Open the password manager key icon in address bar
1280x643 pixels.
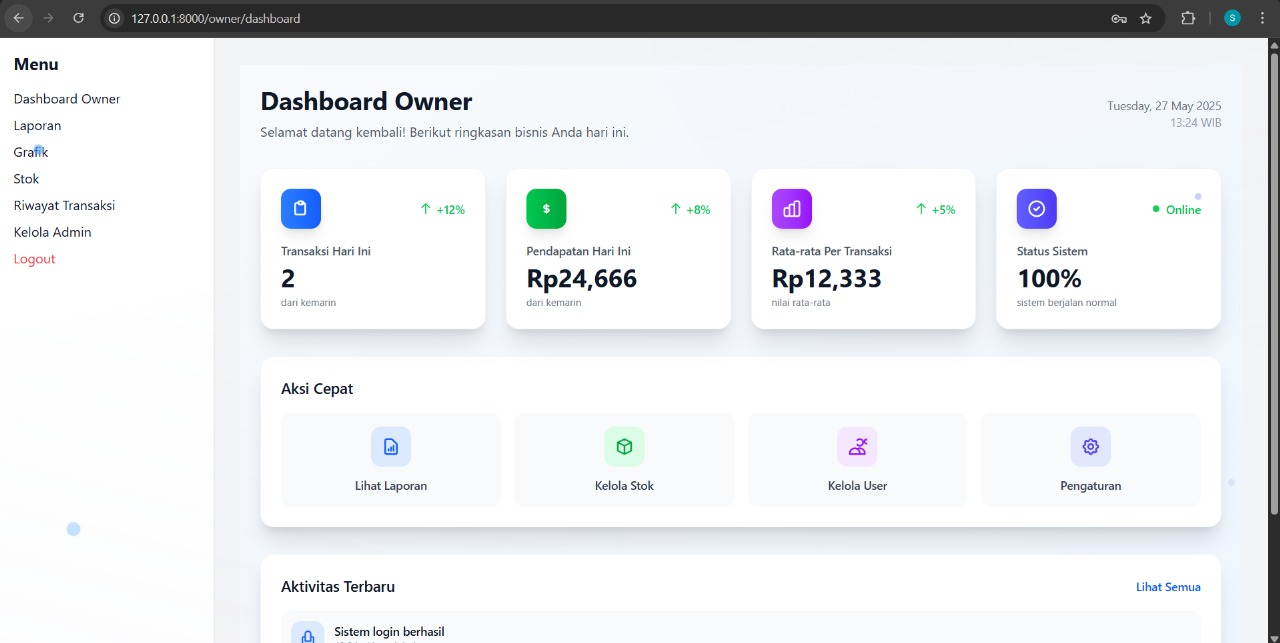pos(1120,17)
